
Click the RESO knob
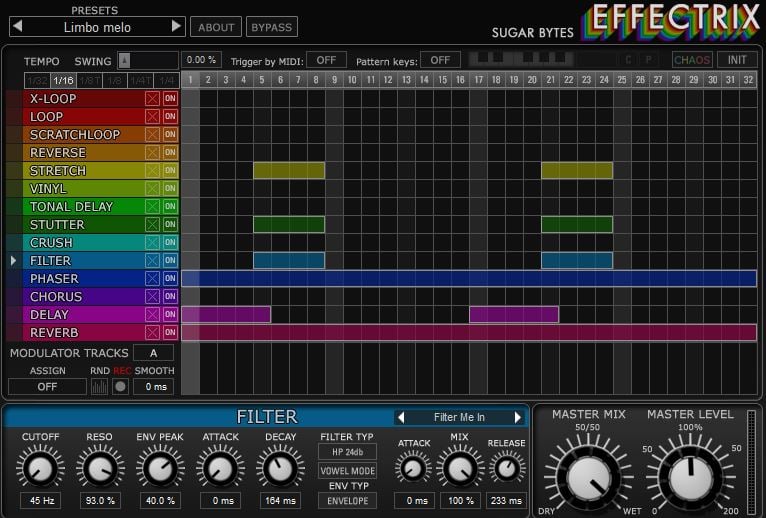(x=100, y=469)
